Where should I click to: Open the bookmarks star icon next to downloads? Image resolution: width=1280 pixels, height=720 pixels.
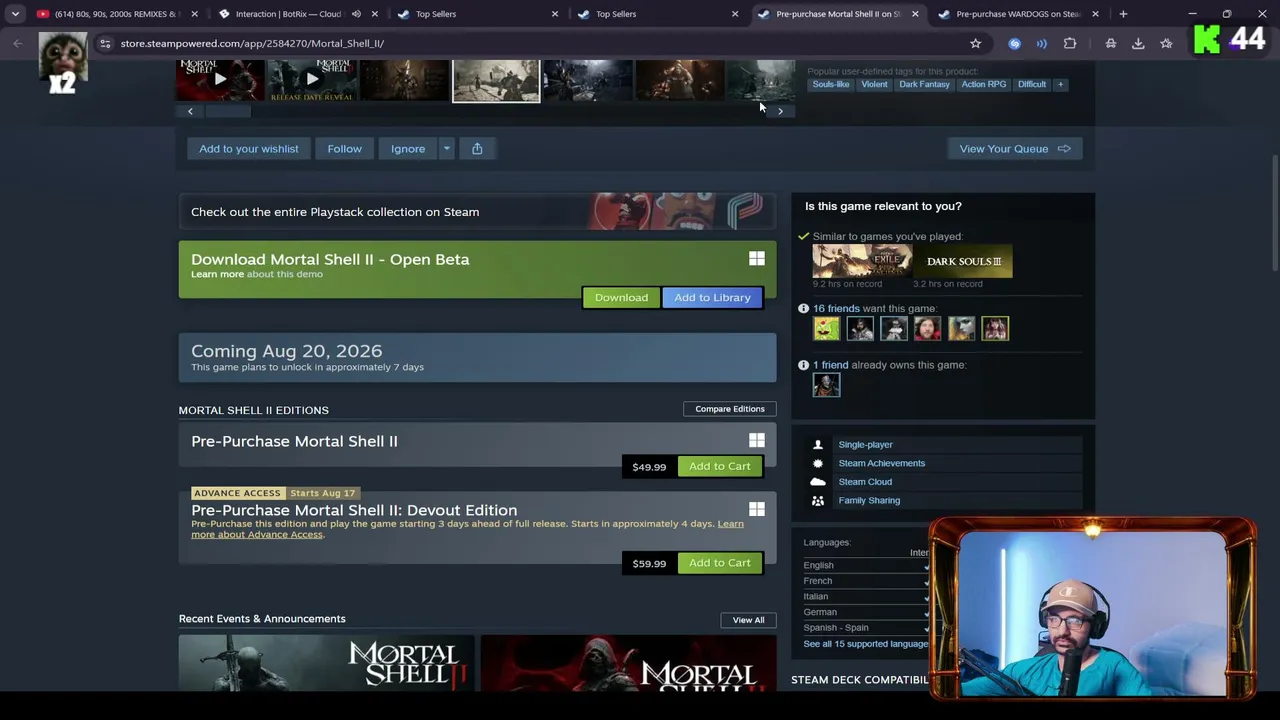[1166, 43]
